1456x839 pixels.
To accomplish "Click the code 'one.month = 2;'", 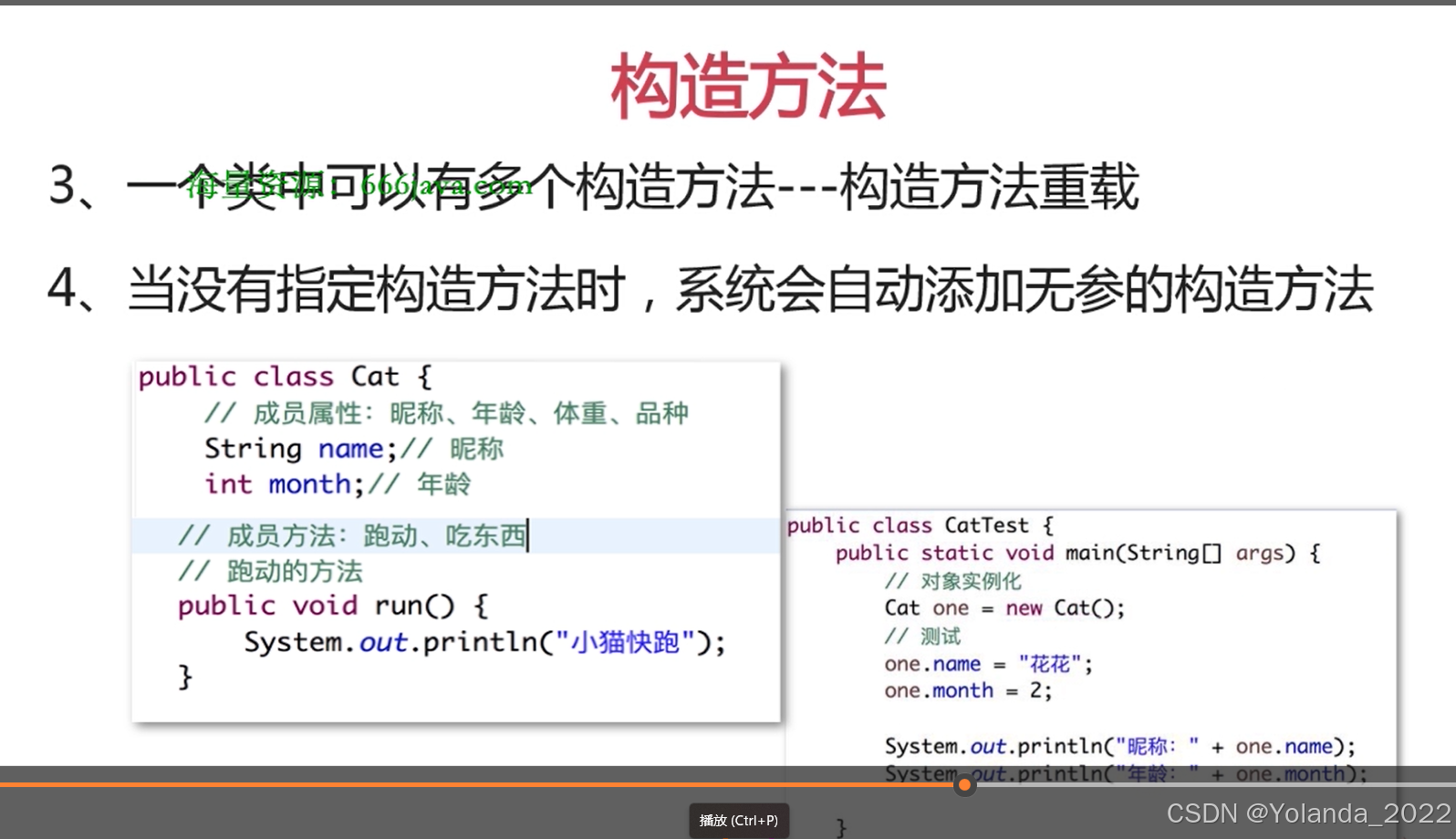I will [968, 690].
